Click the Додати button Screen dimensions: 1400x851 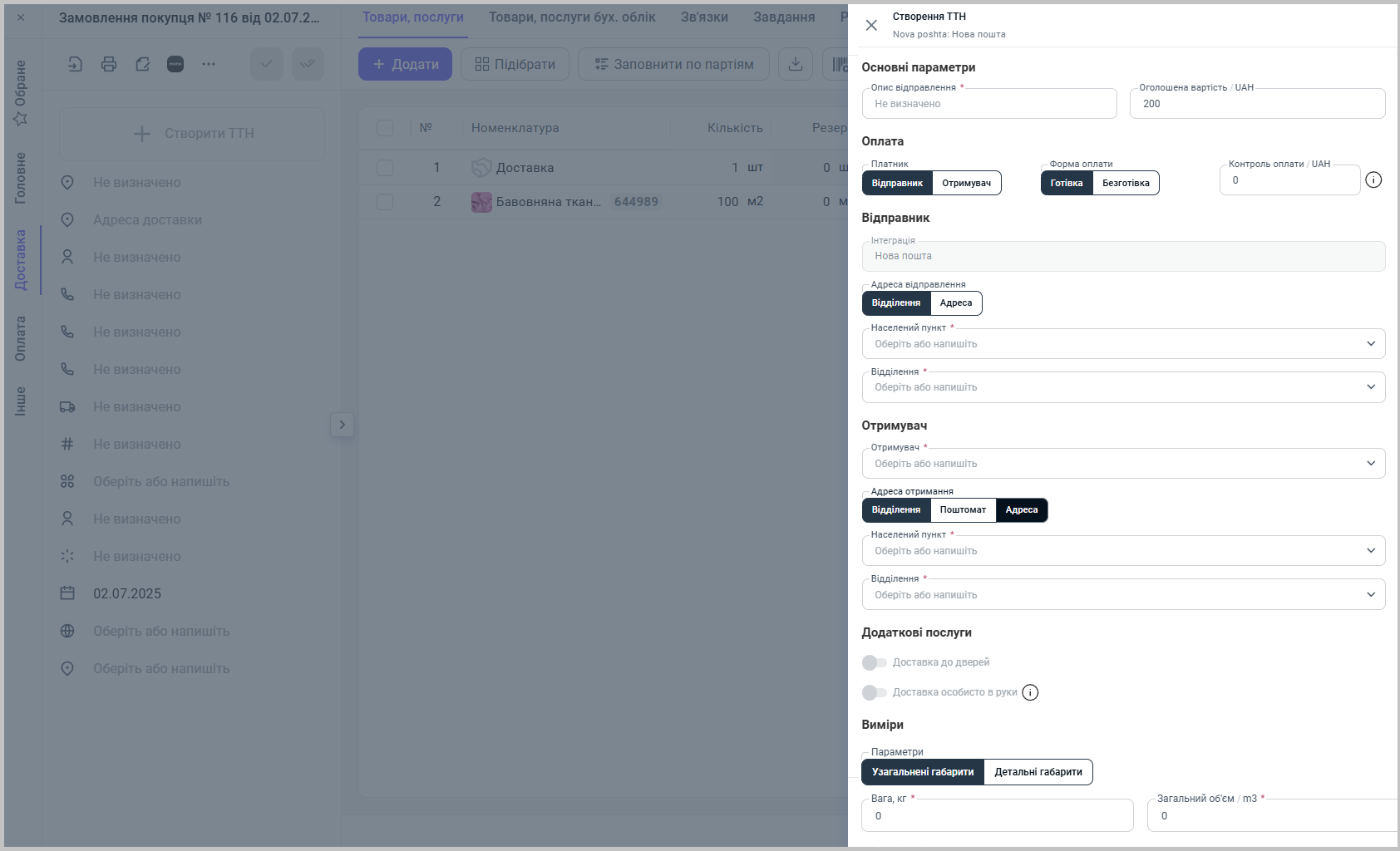tap(405, 64)
